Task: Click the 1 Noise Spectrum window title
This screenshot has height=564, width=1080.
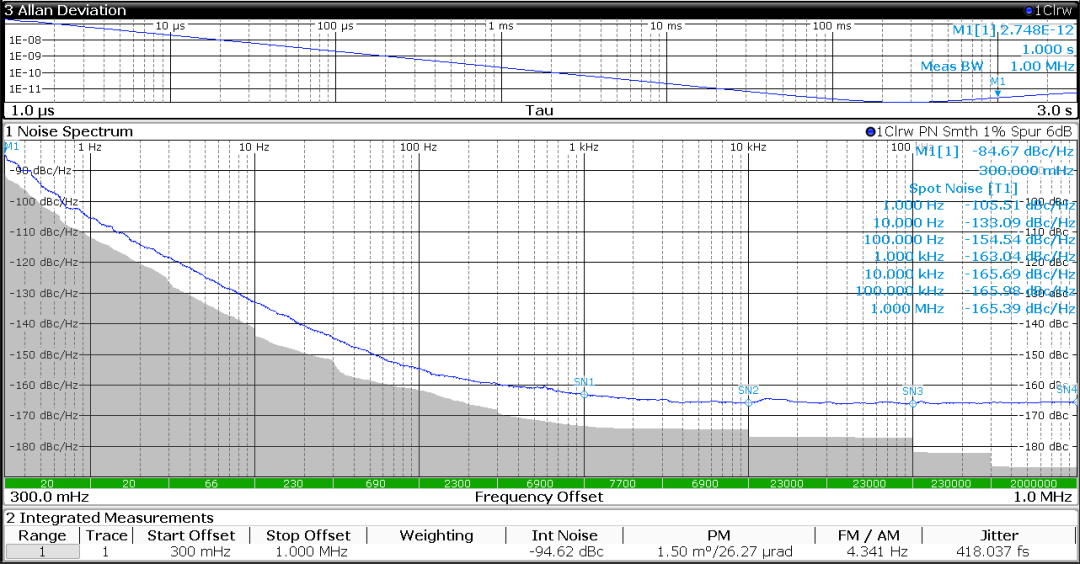Action: coord(69,132)
